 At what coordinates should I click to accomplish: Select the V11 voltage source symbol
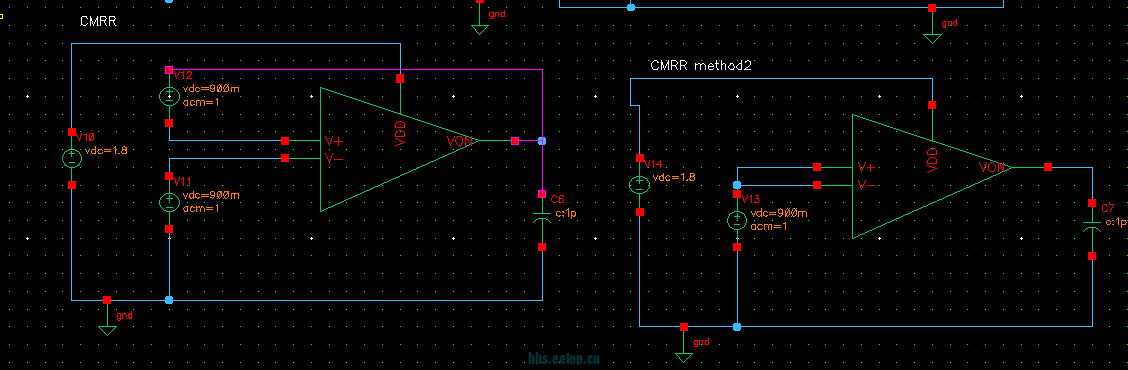pos(169,202)
